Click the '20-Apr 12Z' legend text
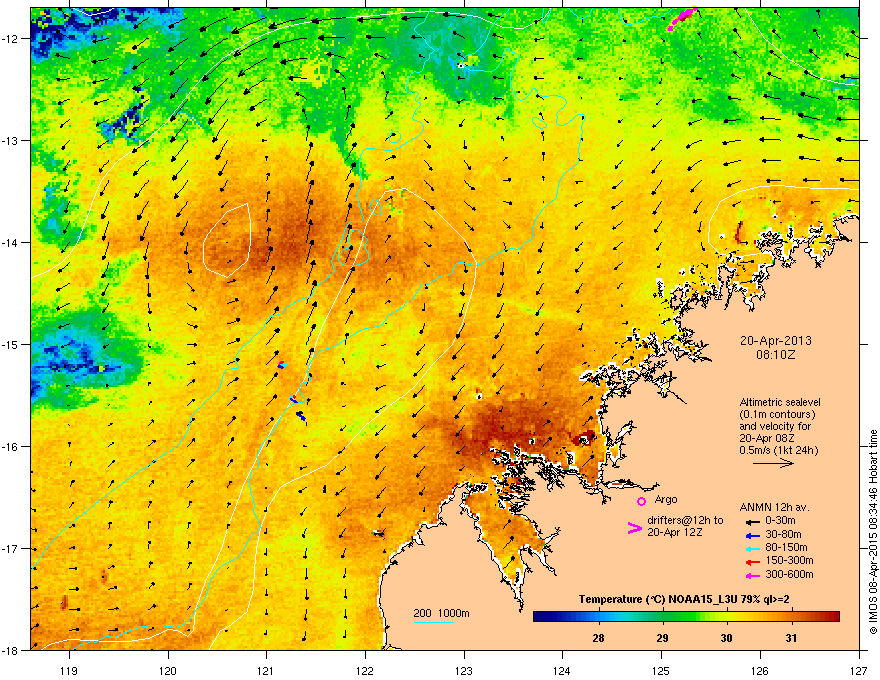Viewport: 880px width, 680px height. [x=675, y=532]
